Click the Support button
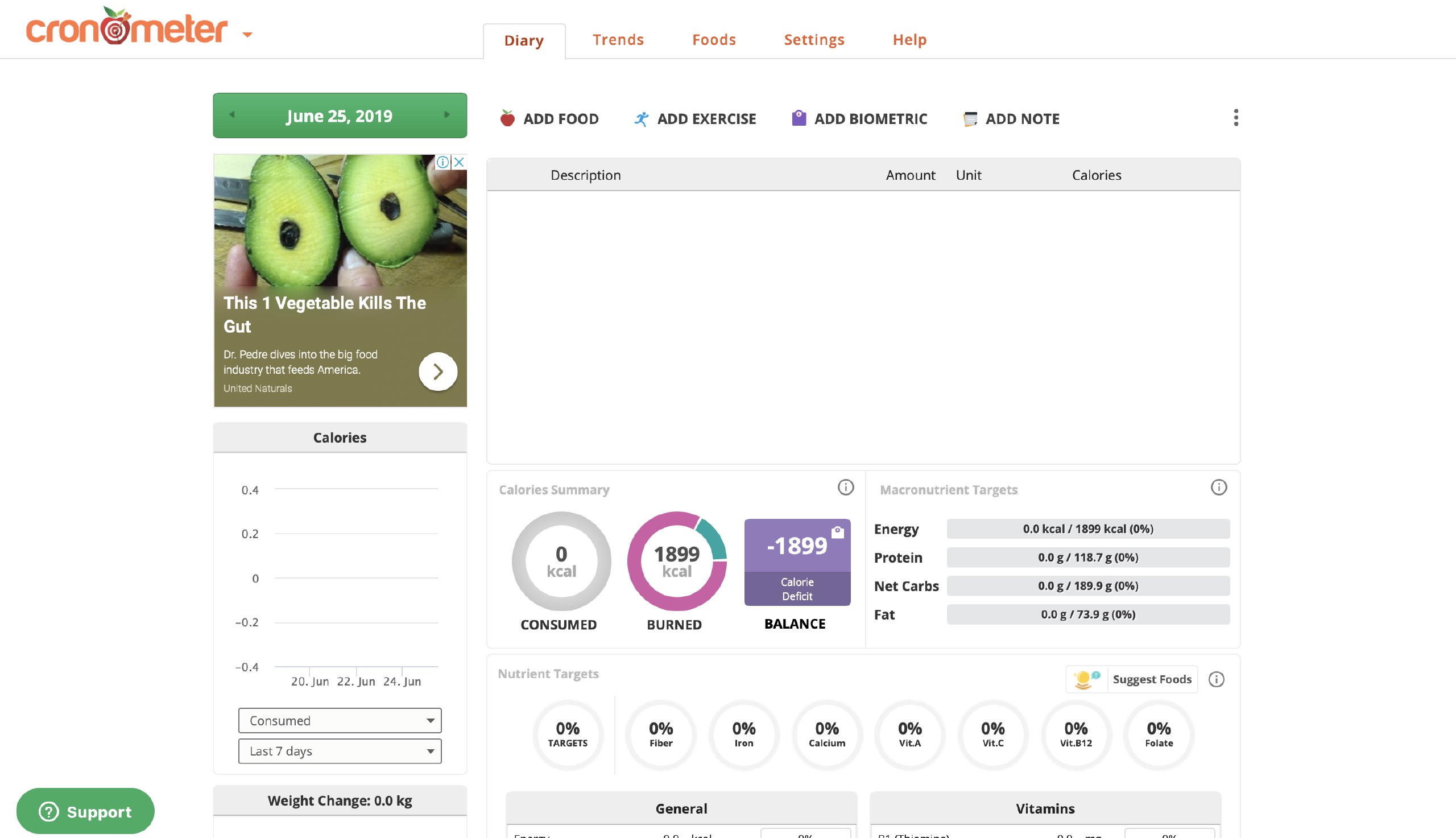Image resolution: width=1456 pixels, height=838 pixels. coord(85,811)
